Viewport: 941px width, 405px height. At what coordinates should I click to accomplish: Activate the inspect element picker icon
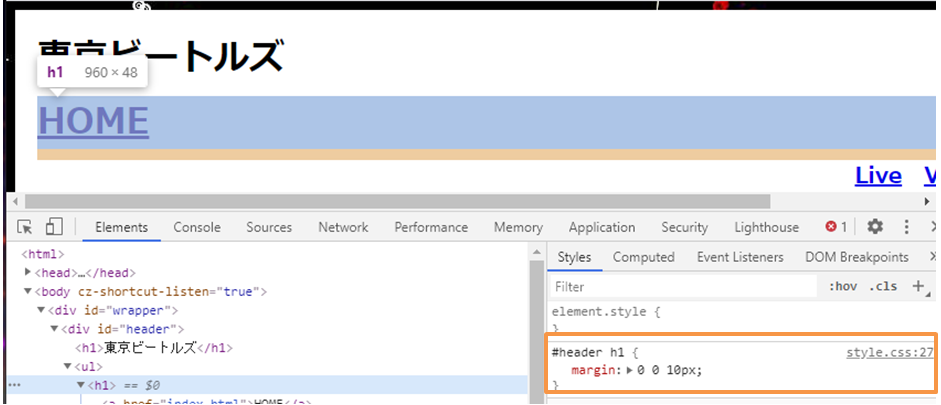click(x=26, y=227)
